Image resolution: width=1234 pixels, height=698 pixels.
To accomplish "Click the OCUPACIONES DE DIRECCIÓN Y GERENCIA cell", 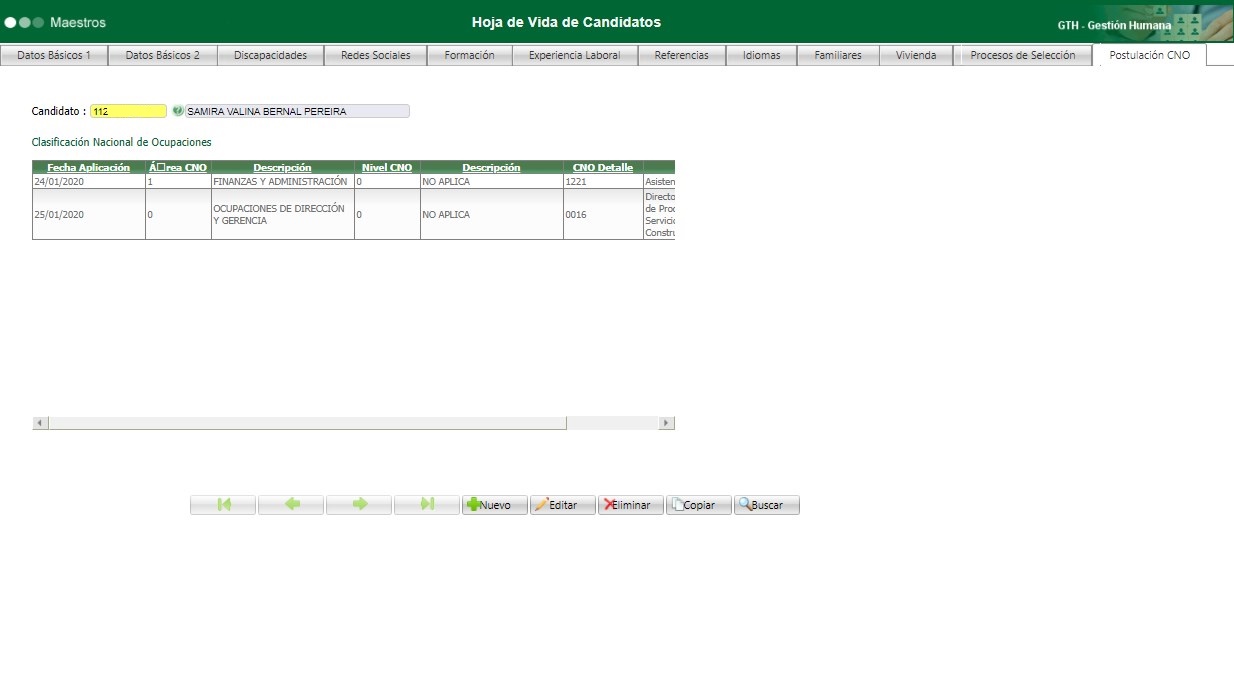I will tap(283, 214).
